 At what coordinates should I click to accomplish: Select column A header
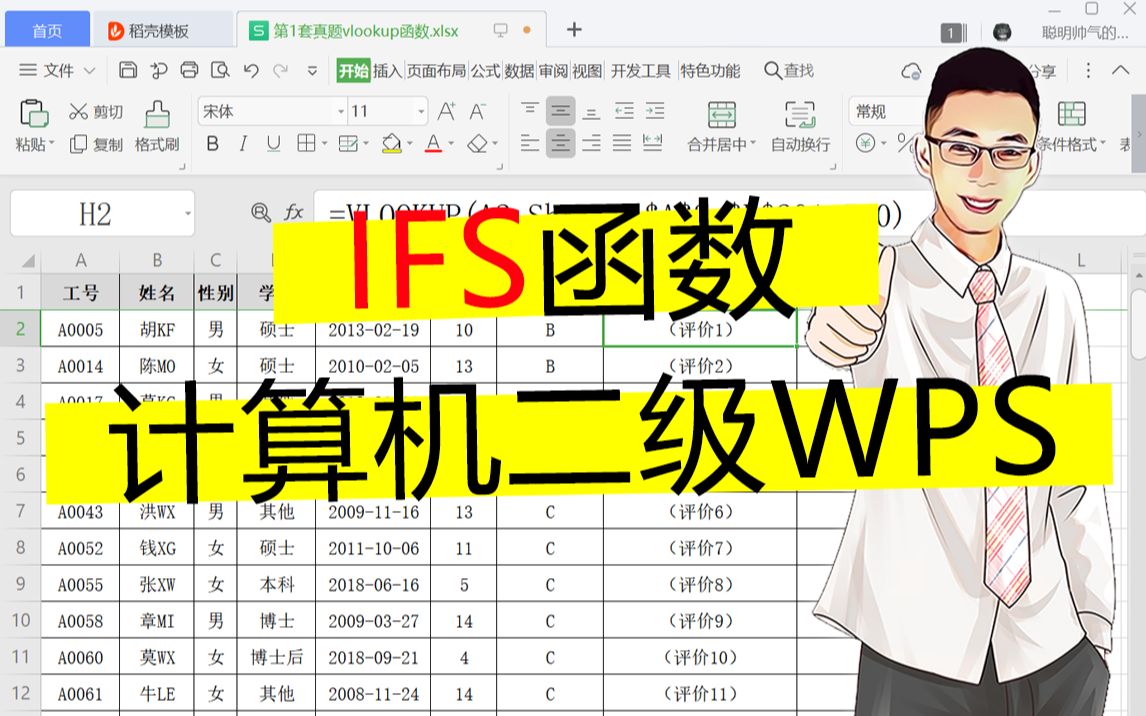coord(80,260)
